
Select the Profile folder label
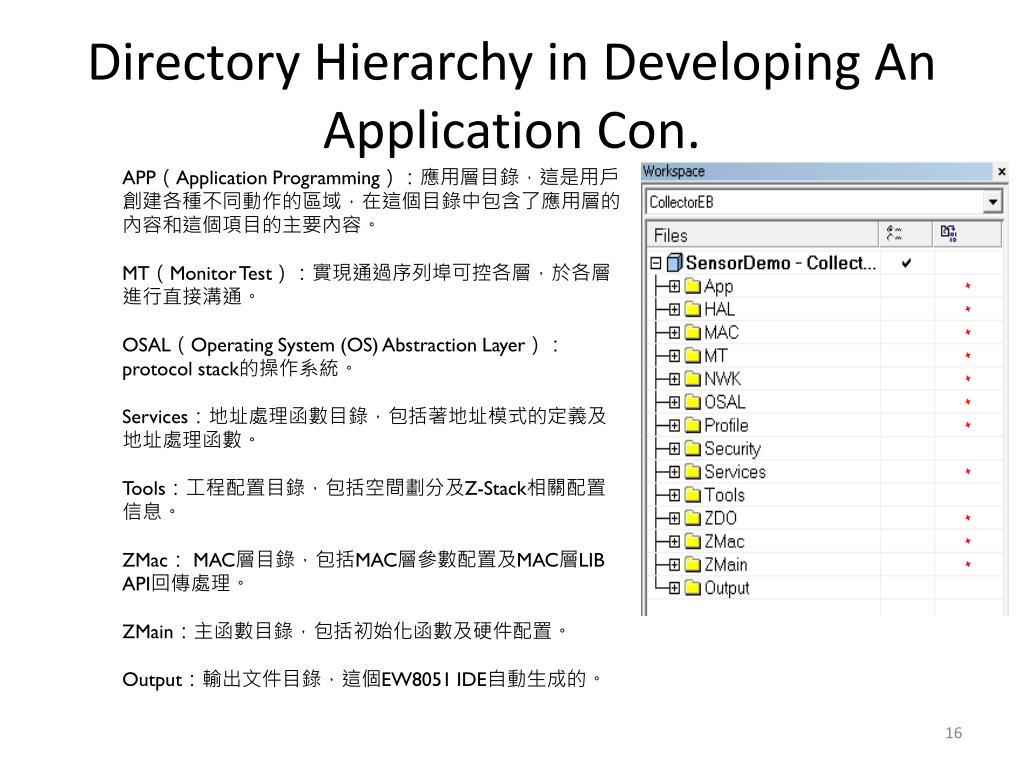point(726,426)
